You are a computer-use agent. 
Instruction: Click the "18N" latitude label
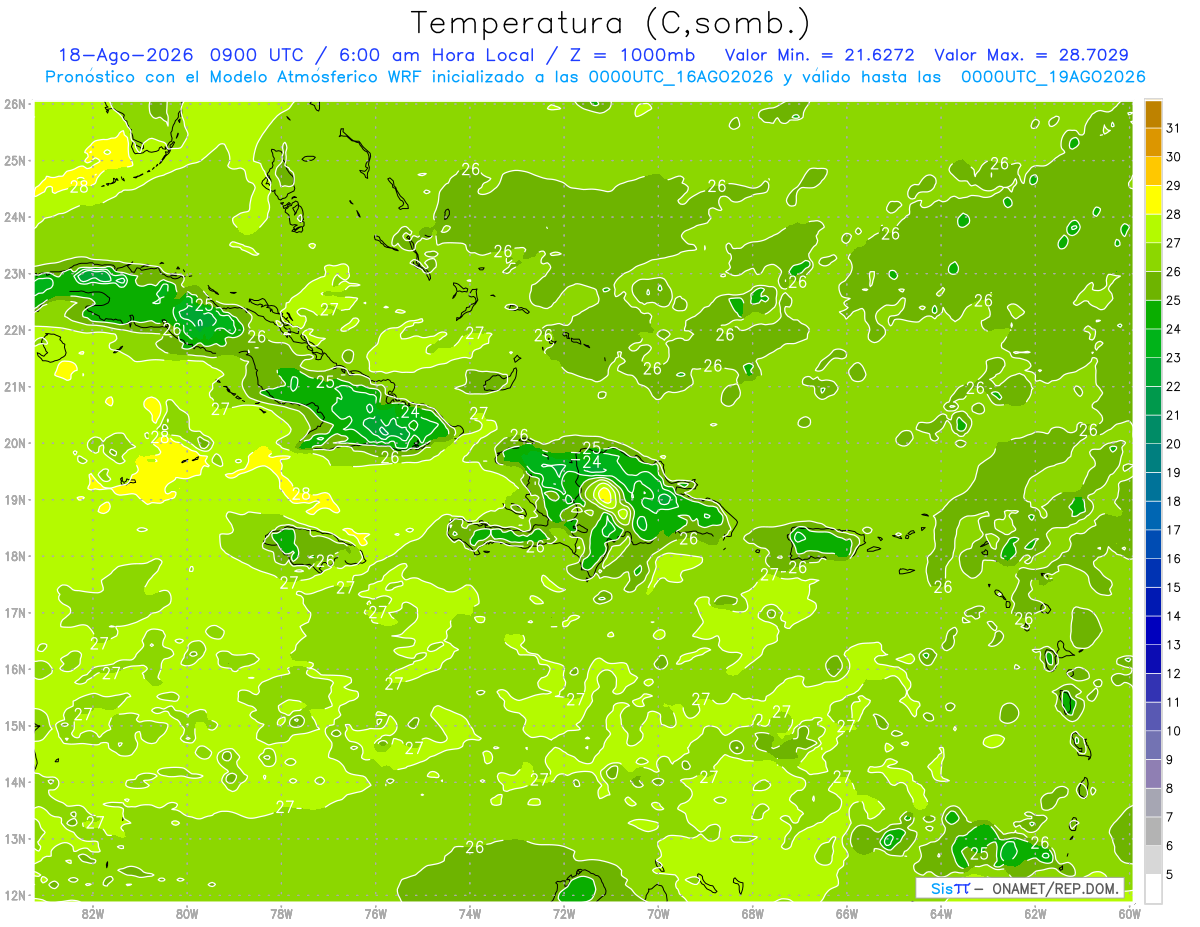[x=15, y=556]
